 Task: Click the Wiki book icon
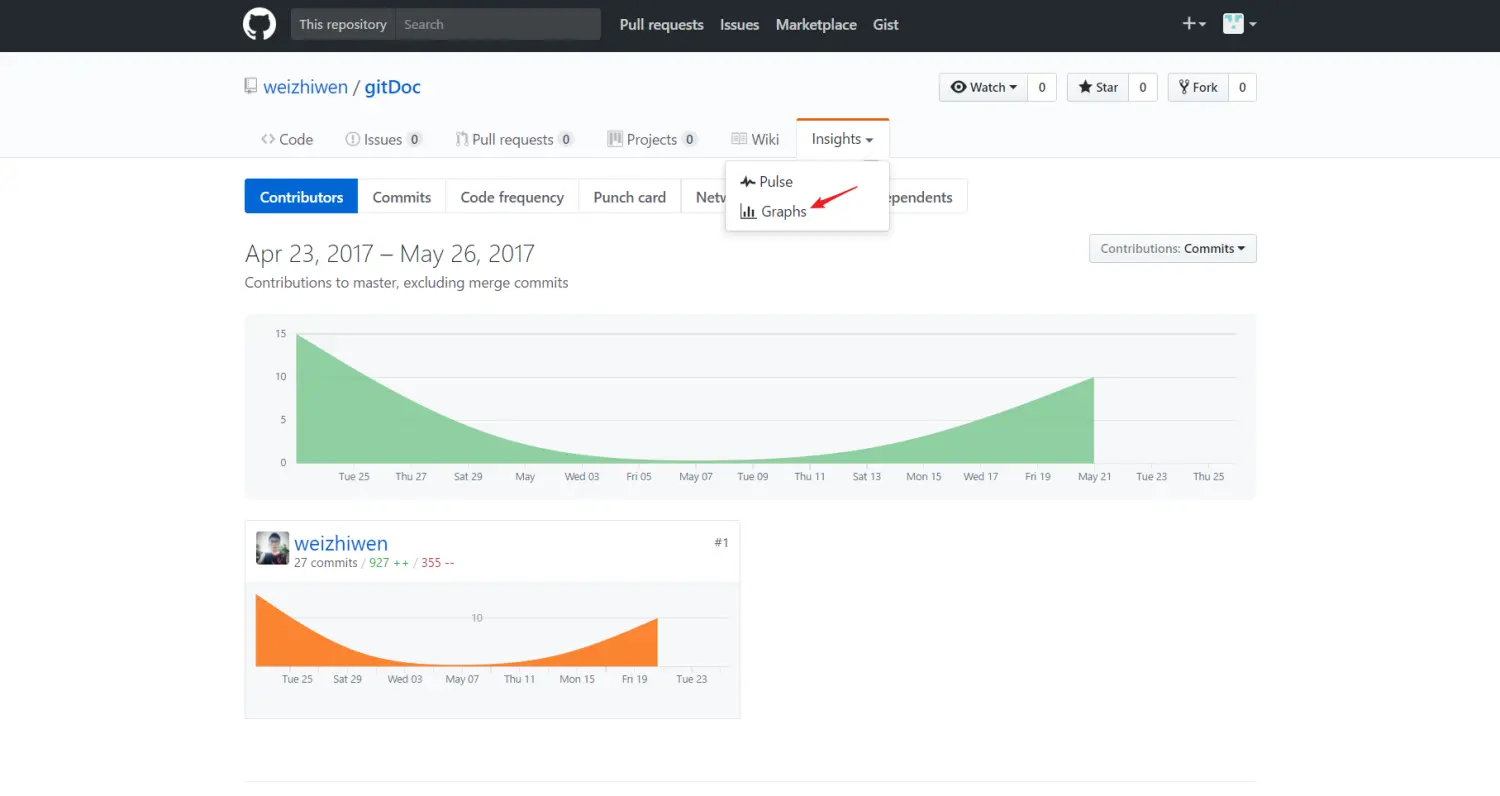tap(739, 139)
